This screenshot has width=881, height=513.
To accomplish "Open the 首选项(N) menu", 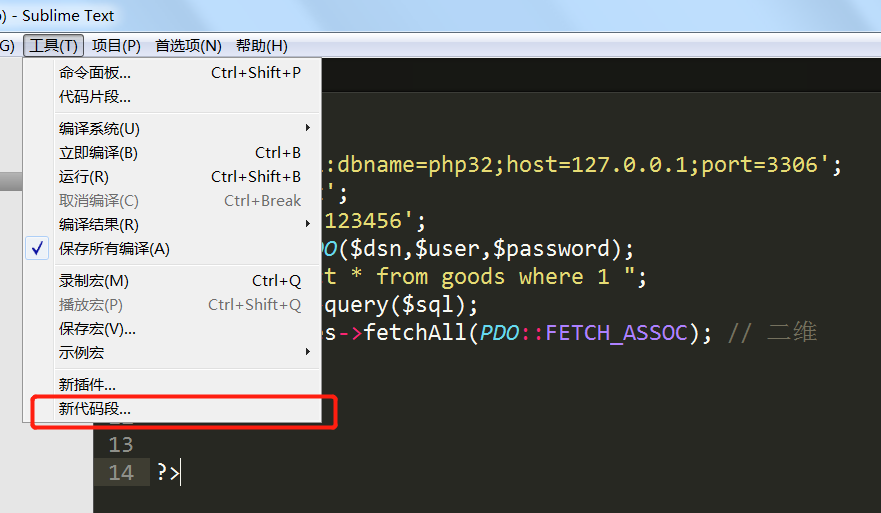I will click(188, 46).
